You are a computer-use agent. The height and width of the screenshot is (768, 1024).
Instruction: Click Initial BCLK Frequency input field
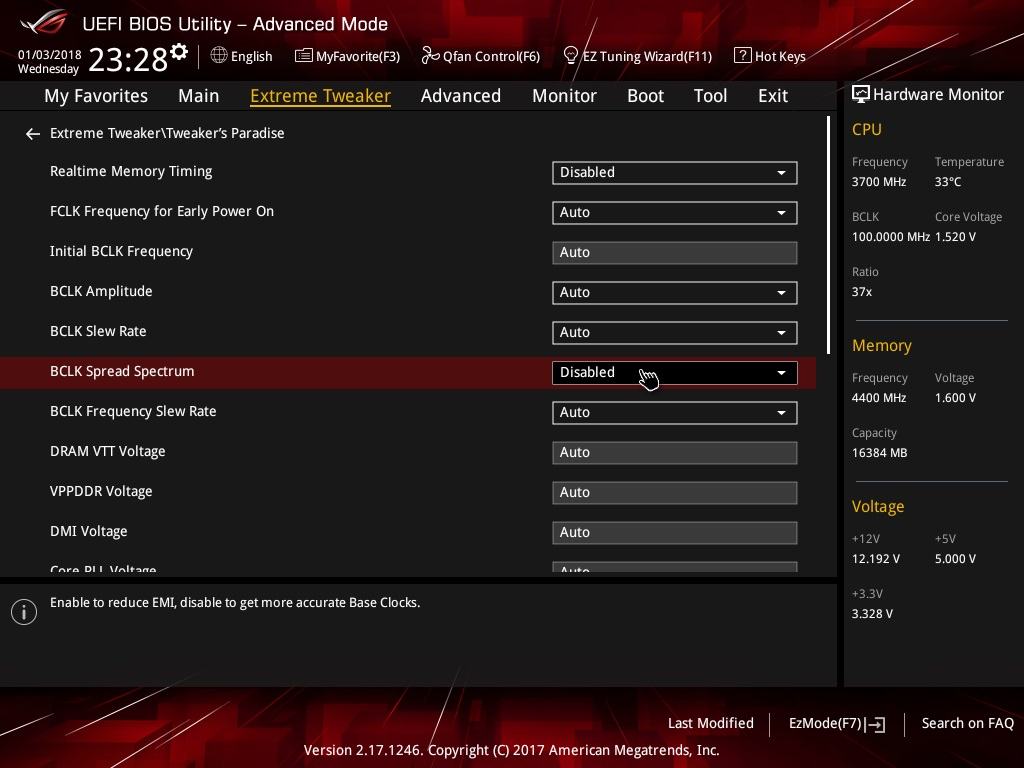pos(675,253)
